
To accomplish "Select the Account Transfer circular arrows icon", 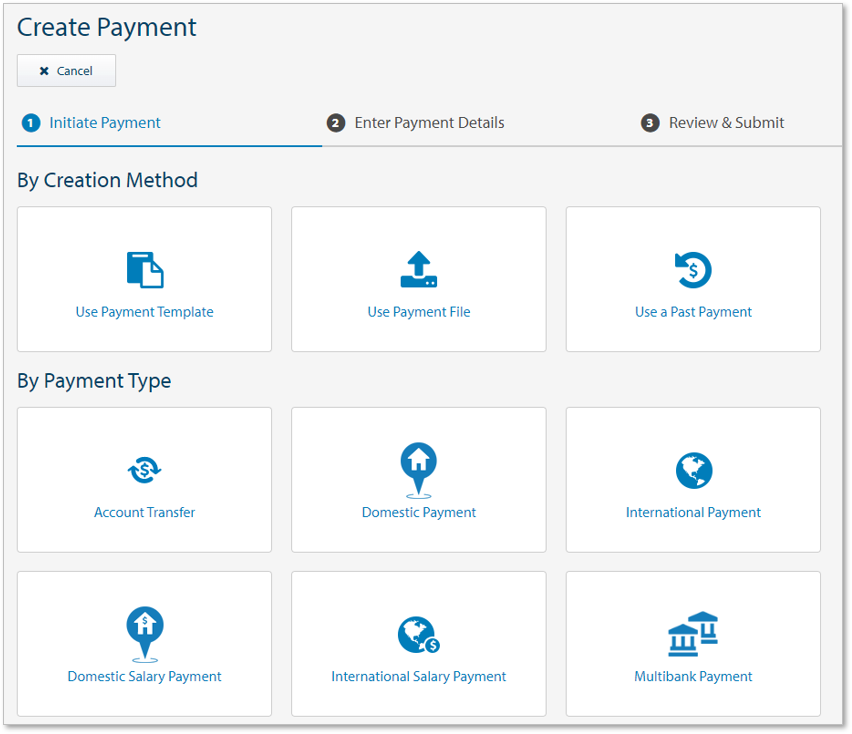I will pos(144,469).
